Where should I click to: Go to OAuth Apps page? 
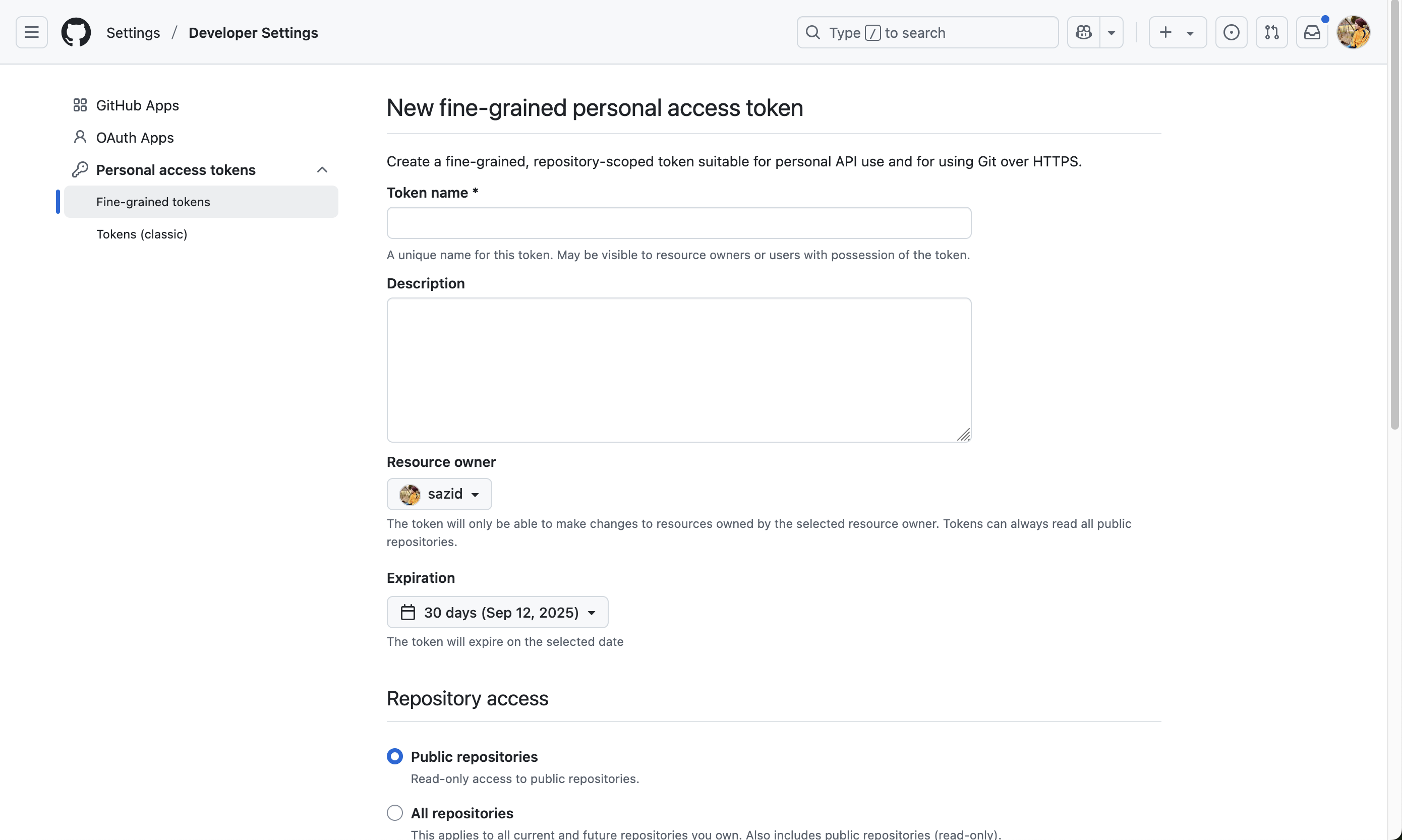[135, 138]
